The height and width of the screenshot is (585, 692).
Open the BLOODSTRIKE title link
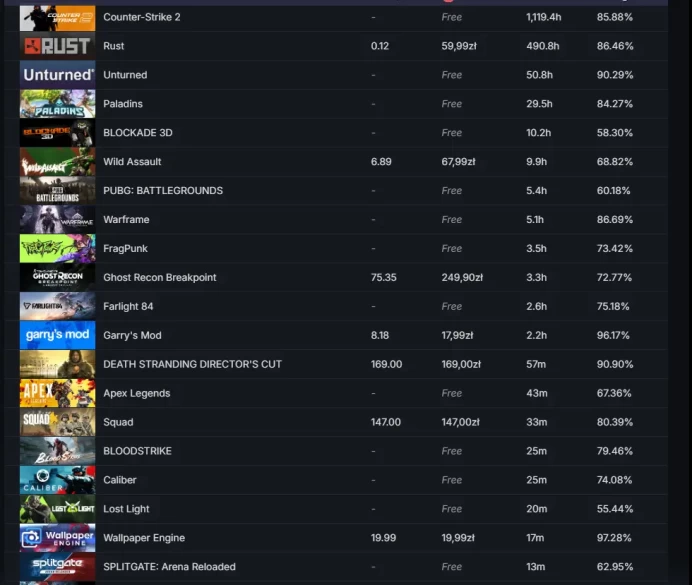137,451
